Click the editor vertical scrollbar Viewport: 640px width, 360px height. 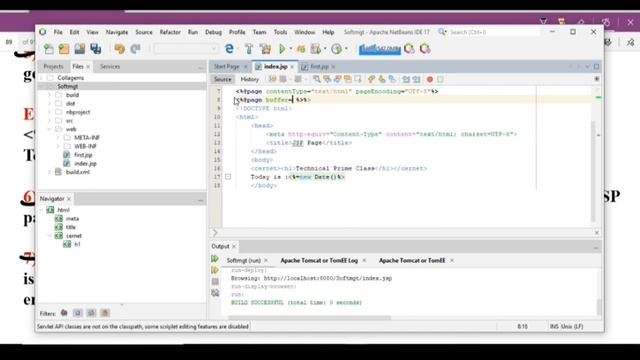point(593,171)
